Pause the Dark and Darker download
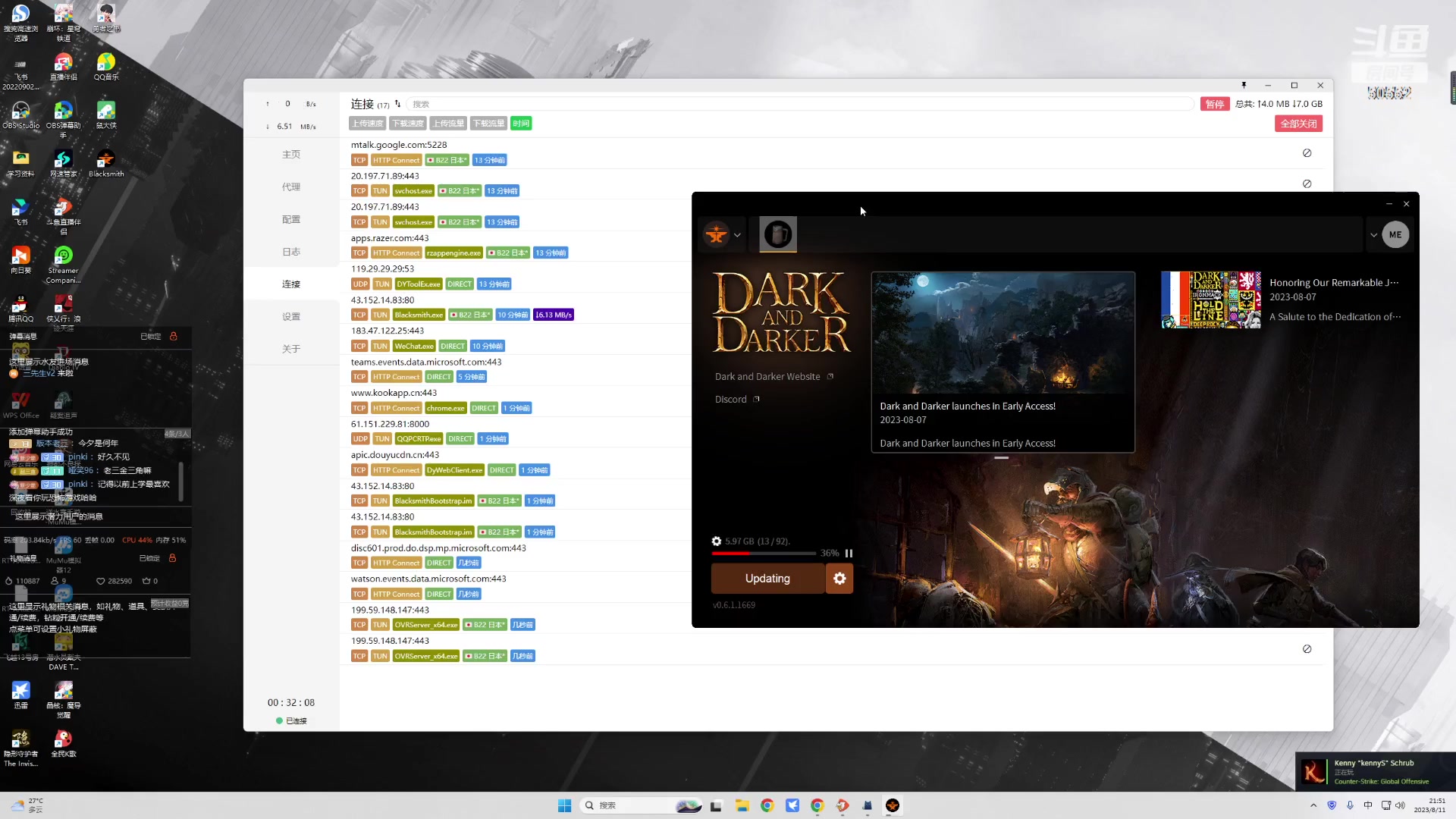The height and width of the screenshot is (819, 1456). [849, 554]
